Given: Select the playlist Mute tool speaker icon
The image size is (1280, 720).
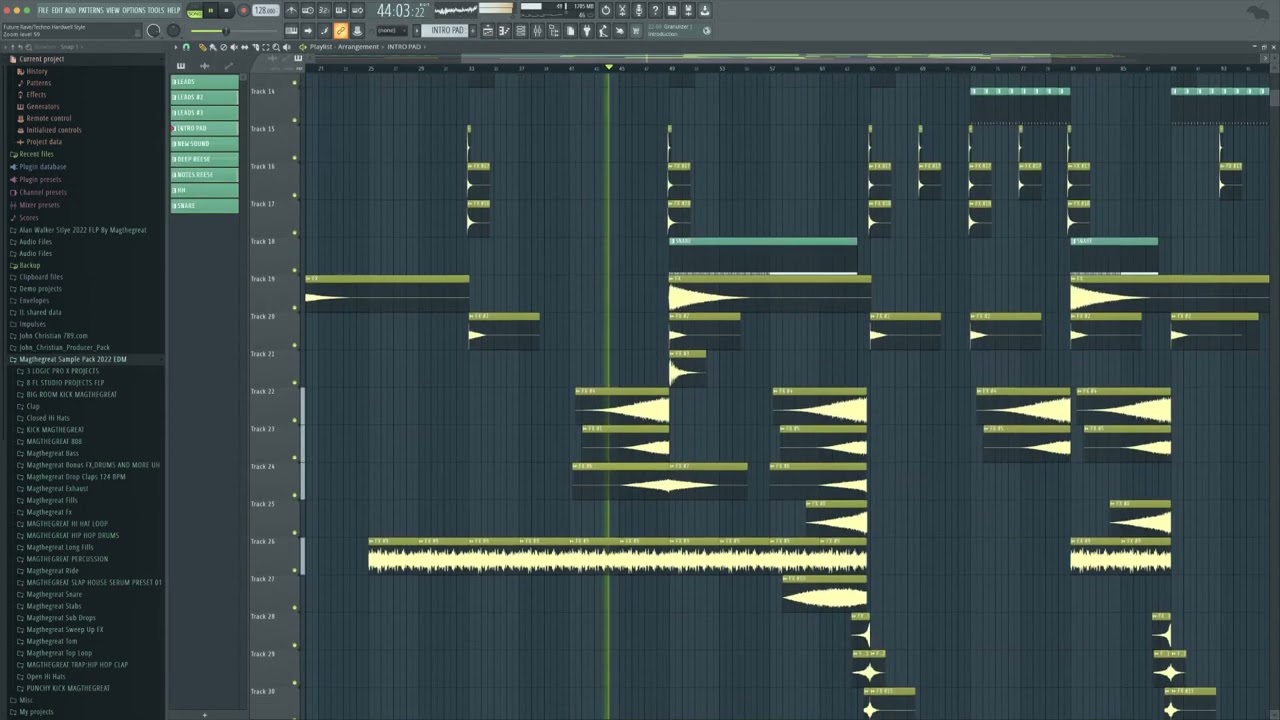Looking at the screenshot, I should [x=234, y=47].
